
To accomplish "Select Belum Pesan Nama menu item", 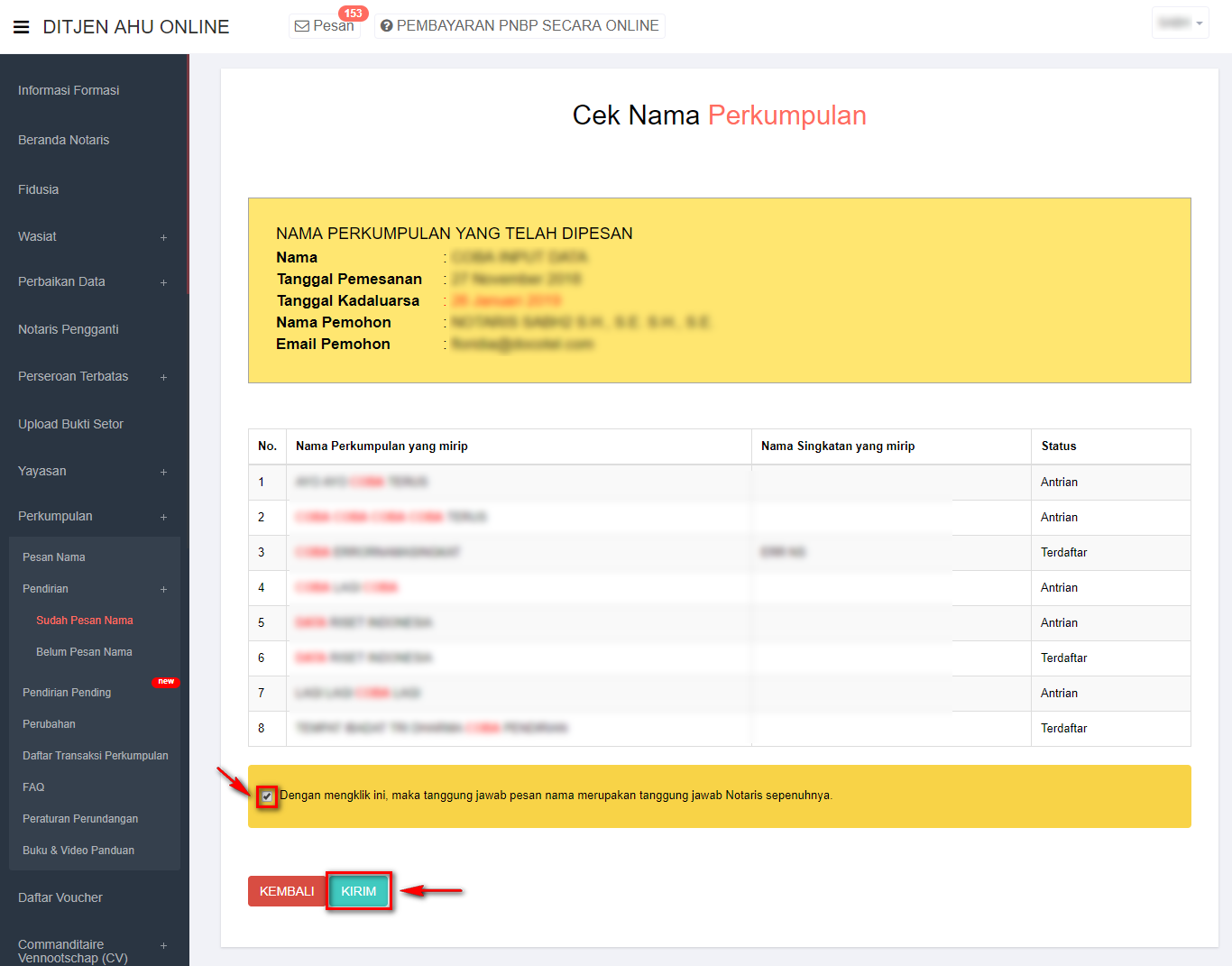I will (x=84, y=652).
